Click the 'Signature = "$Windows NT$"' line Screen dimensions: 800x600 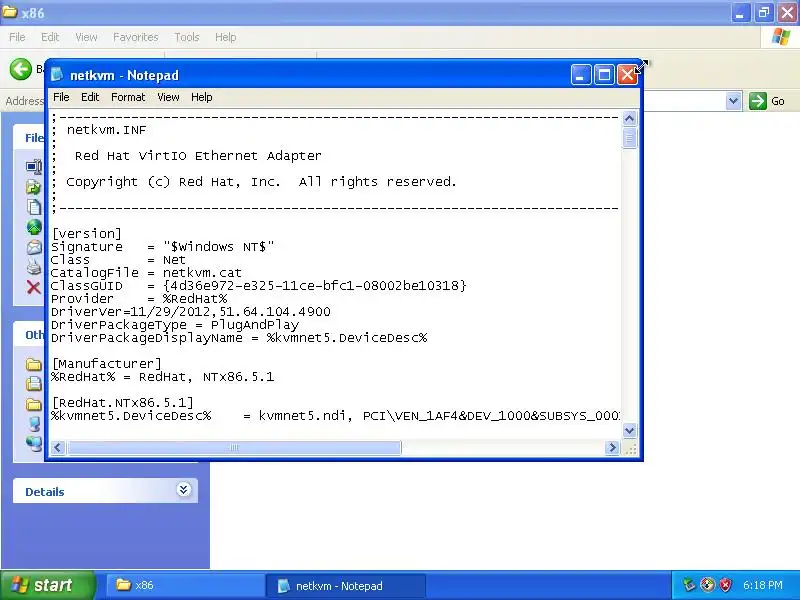(x=162, y=247)
